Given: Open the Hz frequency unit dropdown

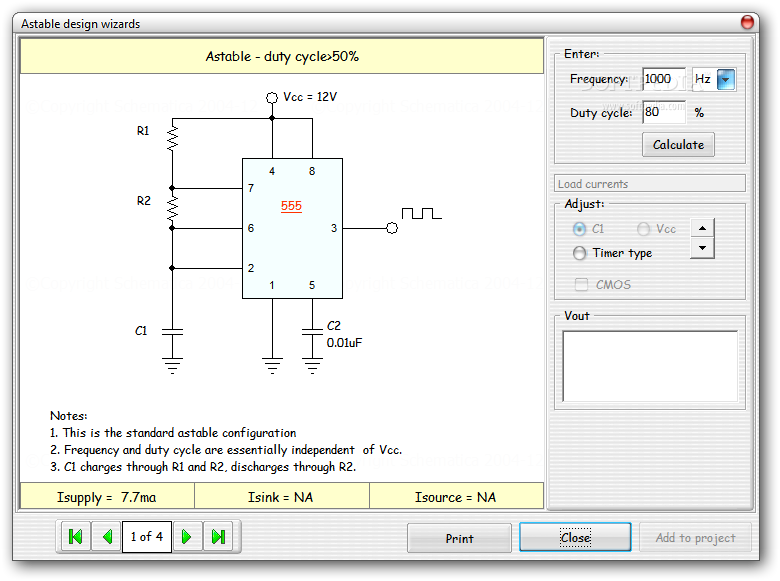Looking at the screenshot, I should [x=726, y=80].
